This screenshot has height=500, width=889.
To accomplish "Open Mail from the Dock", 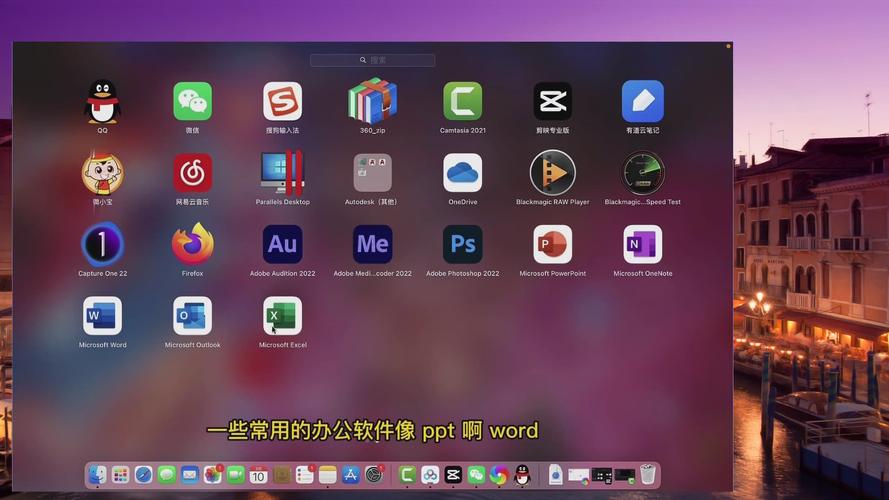I will 190,475.
